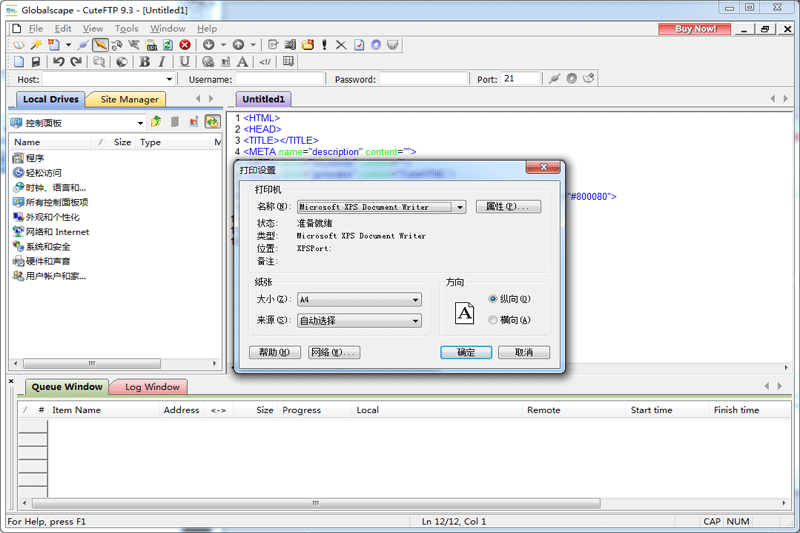The width and height of the screenshot is (800, 533).
Task: Switch to the Log Window tab
Action: coord(152,387)
